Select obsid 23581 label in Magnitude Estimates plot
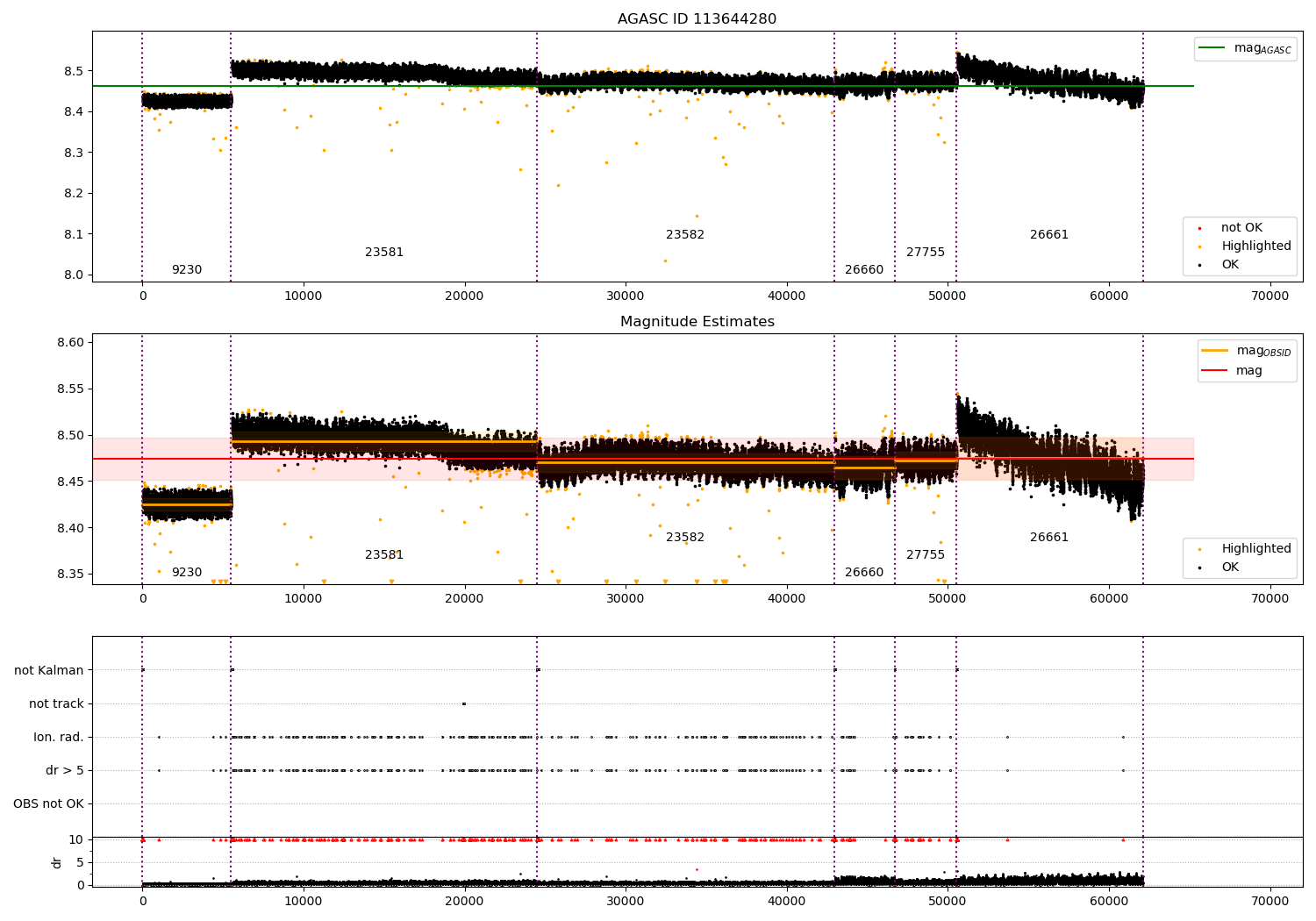The image size is (1316, 921). (x=384, y=555)
